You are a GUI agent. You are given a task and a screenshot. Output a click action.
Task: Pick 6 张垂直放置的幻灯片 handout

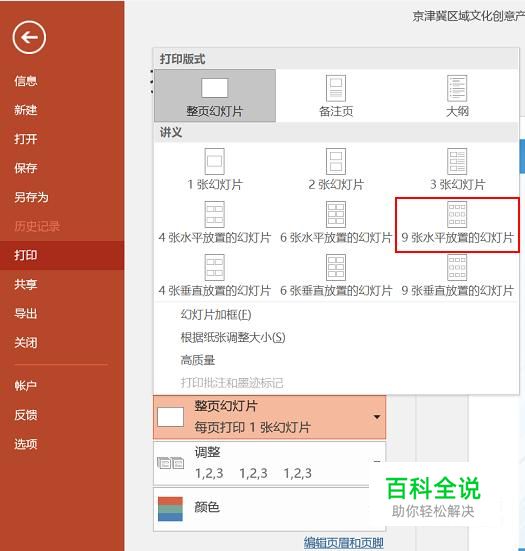click(336, 276)
